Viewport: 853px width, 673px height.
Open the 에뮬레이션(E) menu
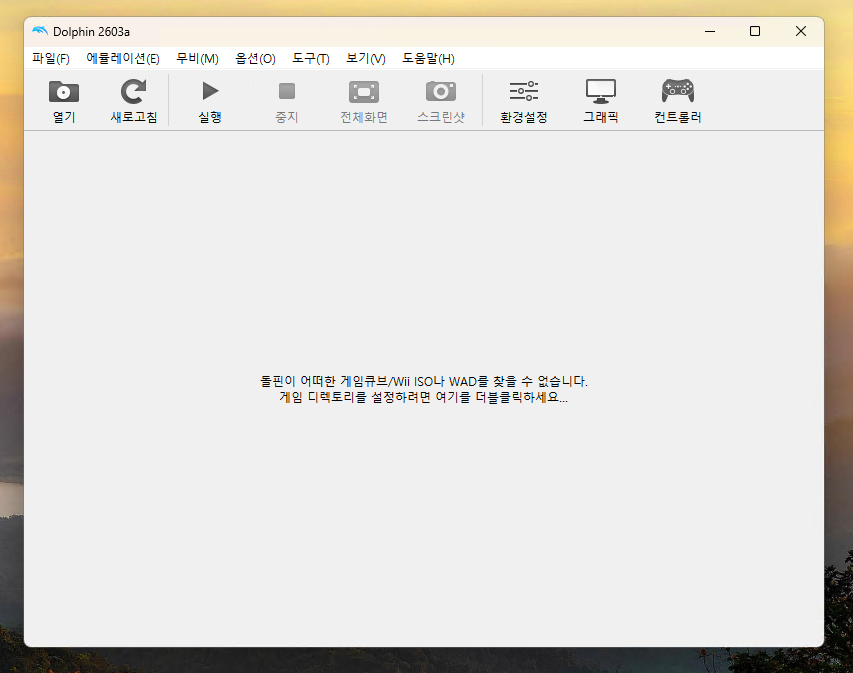pos(123,59)
